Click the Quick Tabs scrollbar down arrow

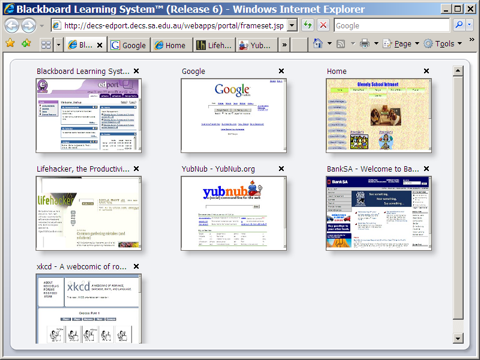(458, 338)
